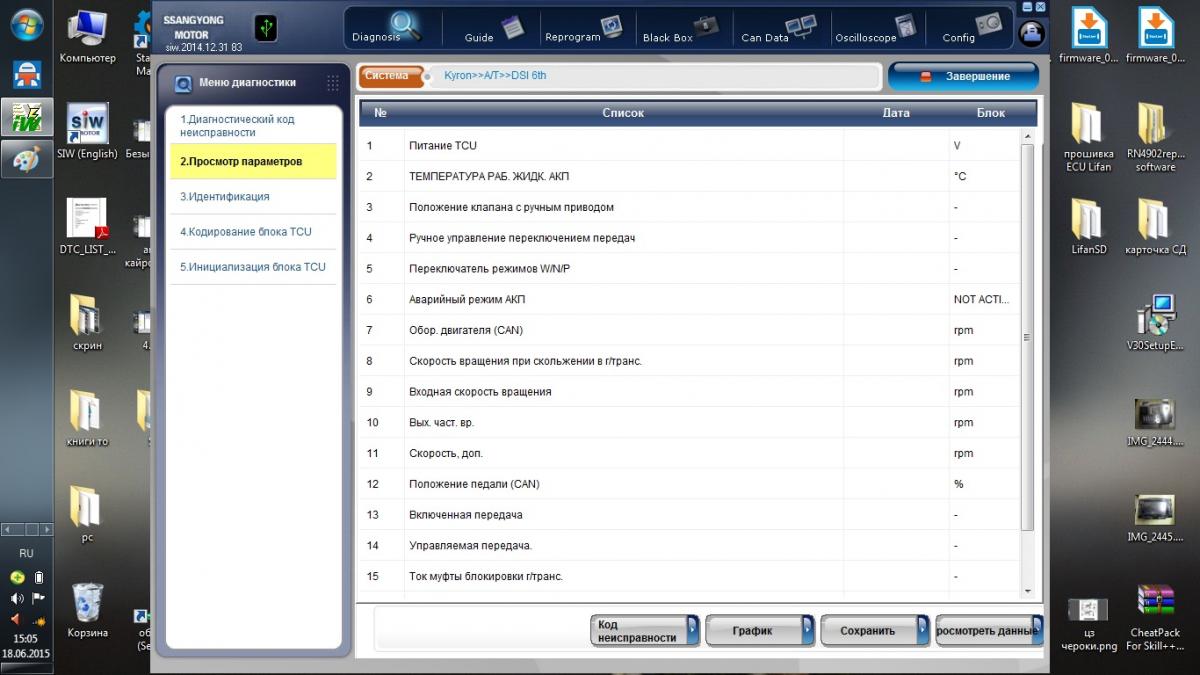Image resolution: width=1200 pixels, height=675 pixels.
Task: Click the Список column header
Action: [623, 113]
